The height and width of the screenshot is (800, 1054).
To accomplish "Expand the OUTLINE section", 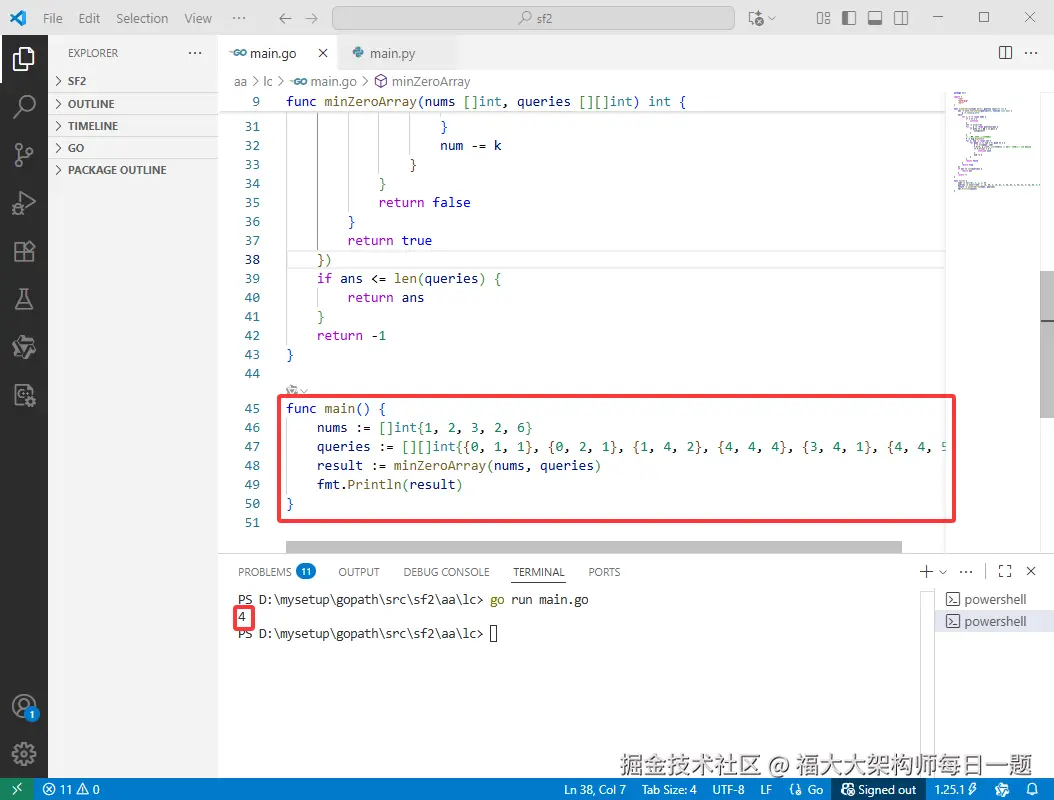I will click(x=133, y=104).
